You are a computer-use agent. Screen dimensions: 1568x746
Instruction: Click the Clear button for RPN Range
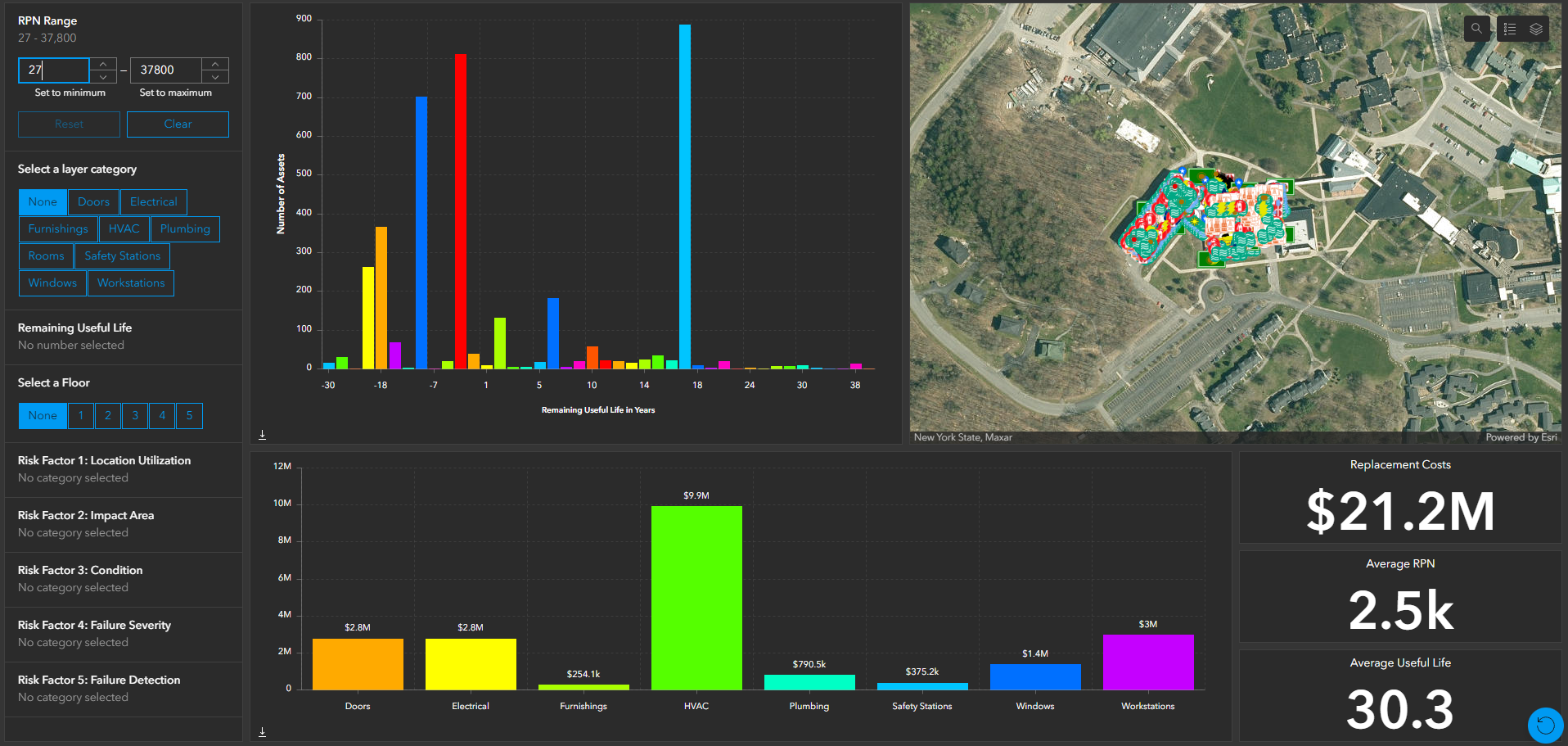pyautogui.click(x=178, y=124)
